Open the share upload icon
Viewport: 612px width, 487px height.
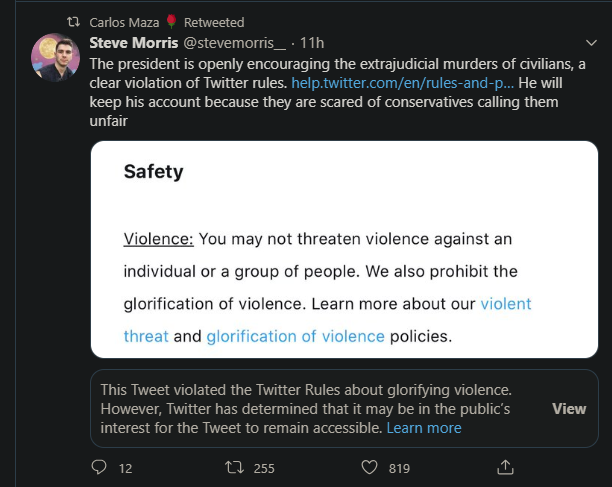point(505,467)
